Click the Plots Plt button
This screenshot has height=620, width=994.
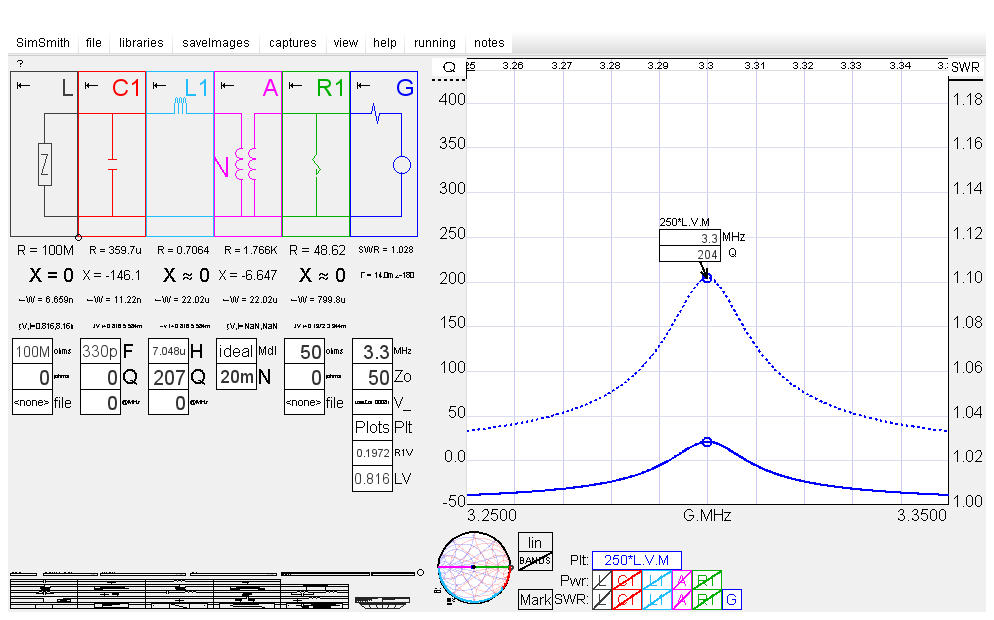tap(372, 427)
